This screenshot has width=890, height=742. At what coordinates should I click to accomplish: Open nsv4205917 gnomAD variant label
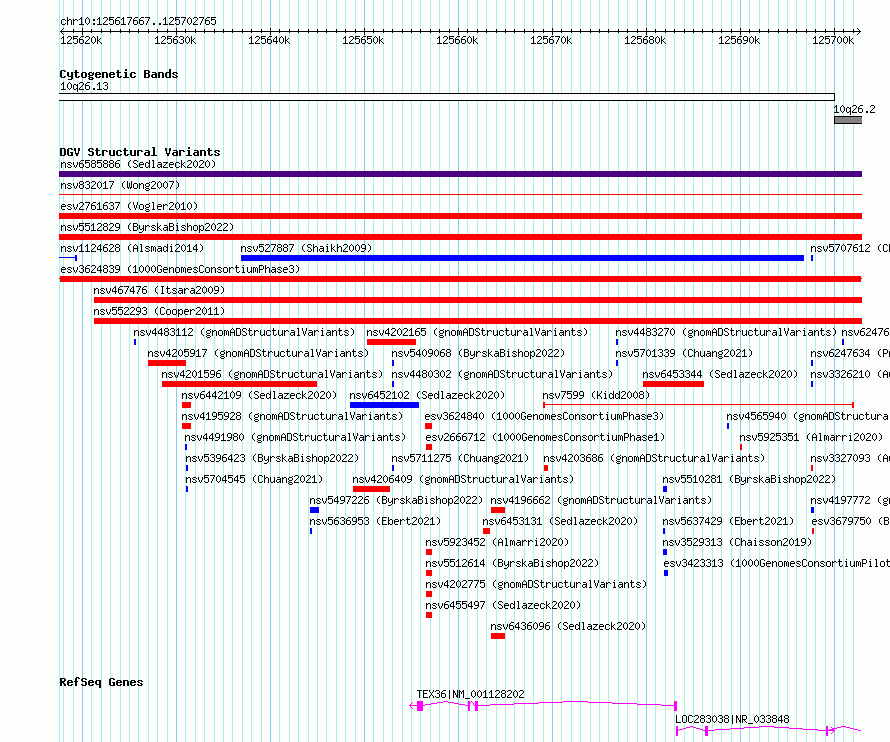(258, 353)
